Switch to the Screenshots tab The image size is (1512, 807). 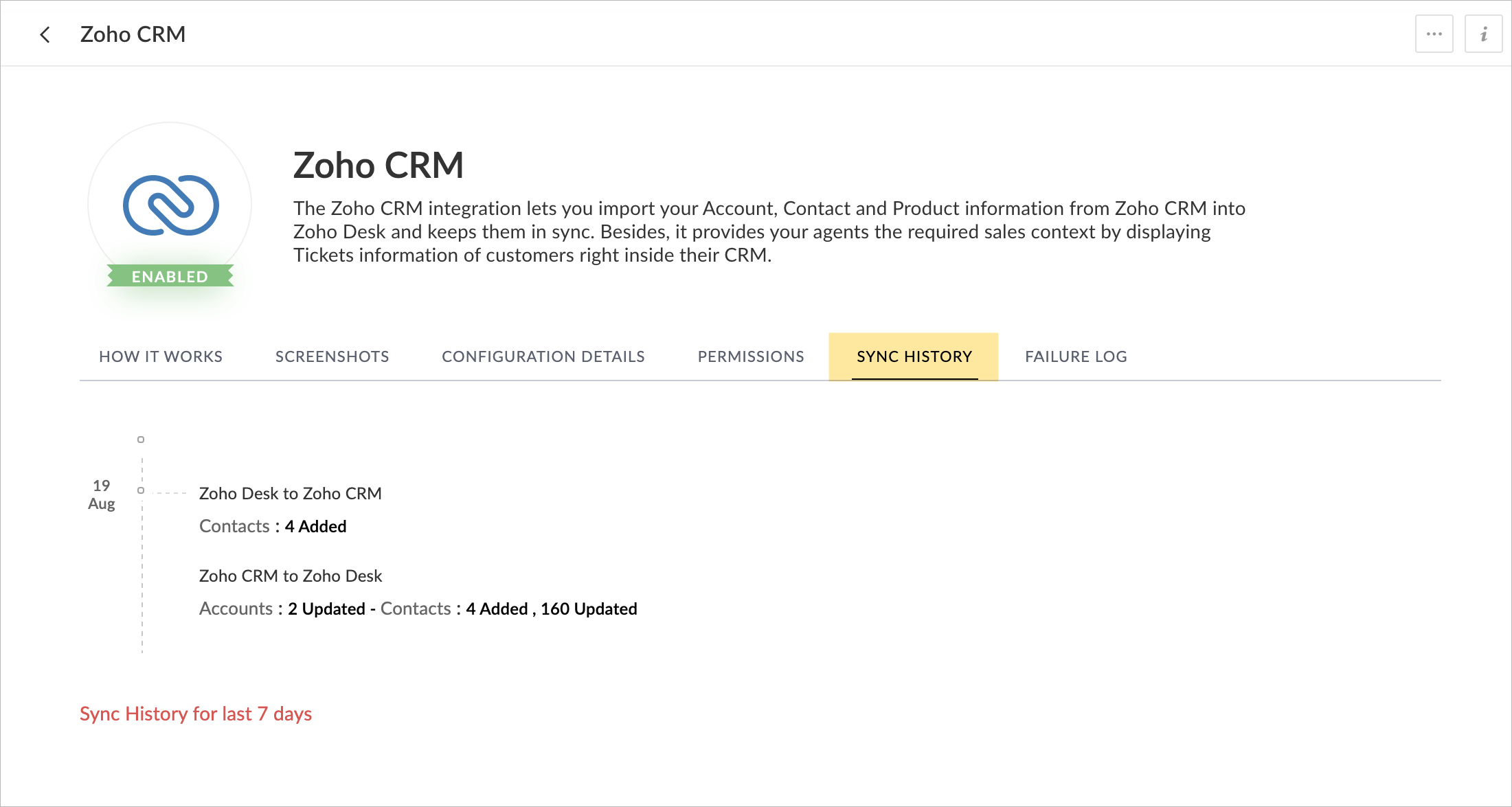tap(332, 356)
